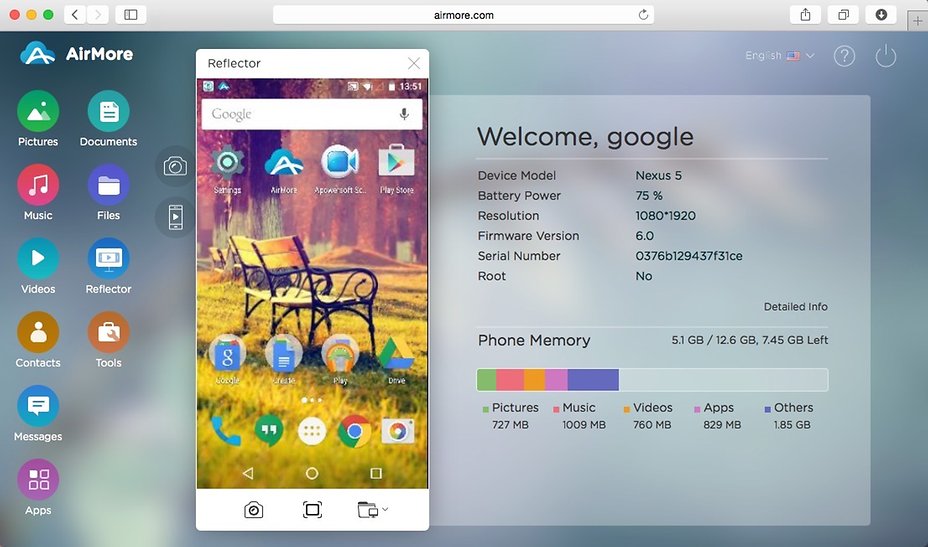Click the green Pictures memory segment
This screenshot has height=547, width=928.
486,379
